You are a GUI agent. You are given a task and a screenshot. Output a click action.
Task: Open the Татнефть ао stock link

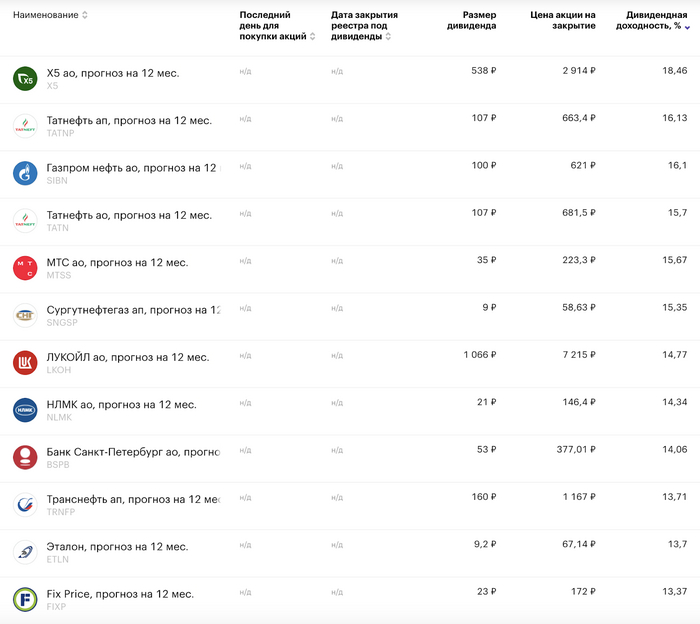pyautogui.click(x=129, y=215)
